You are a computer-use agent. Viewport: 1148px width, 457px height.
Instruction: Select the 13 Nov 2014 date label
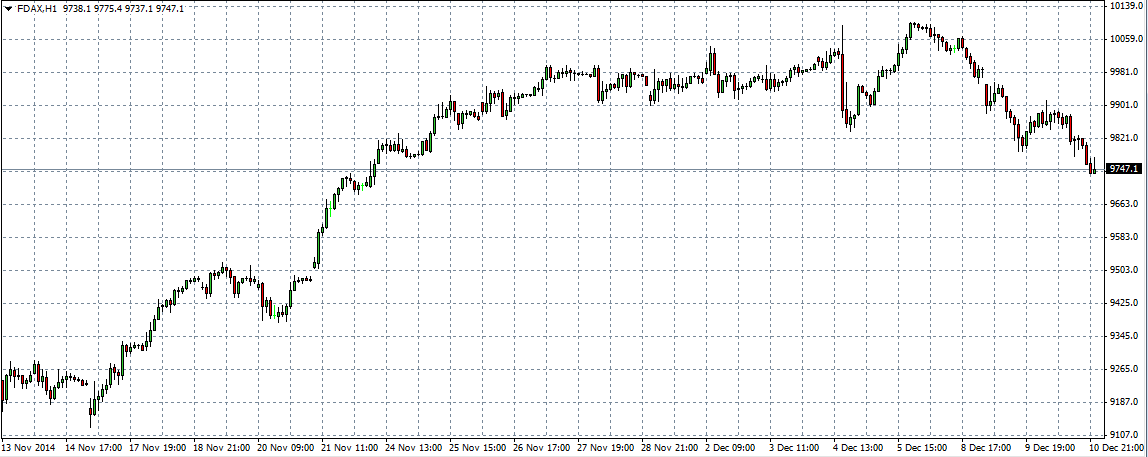30,449
